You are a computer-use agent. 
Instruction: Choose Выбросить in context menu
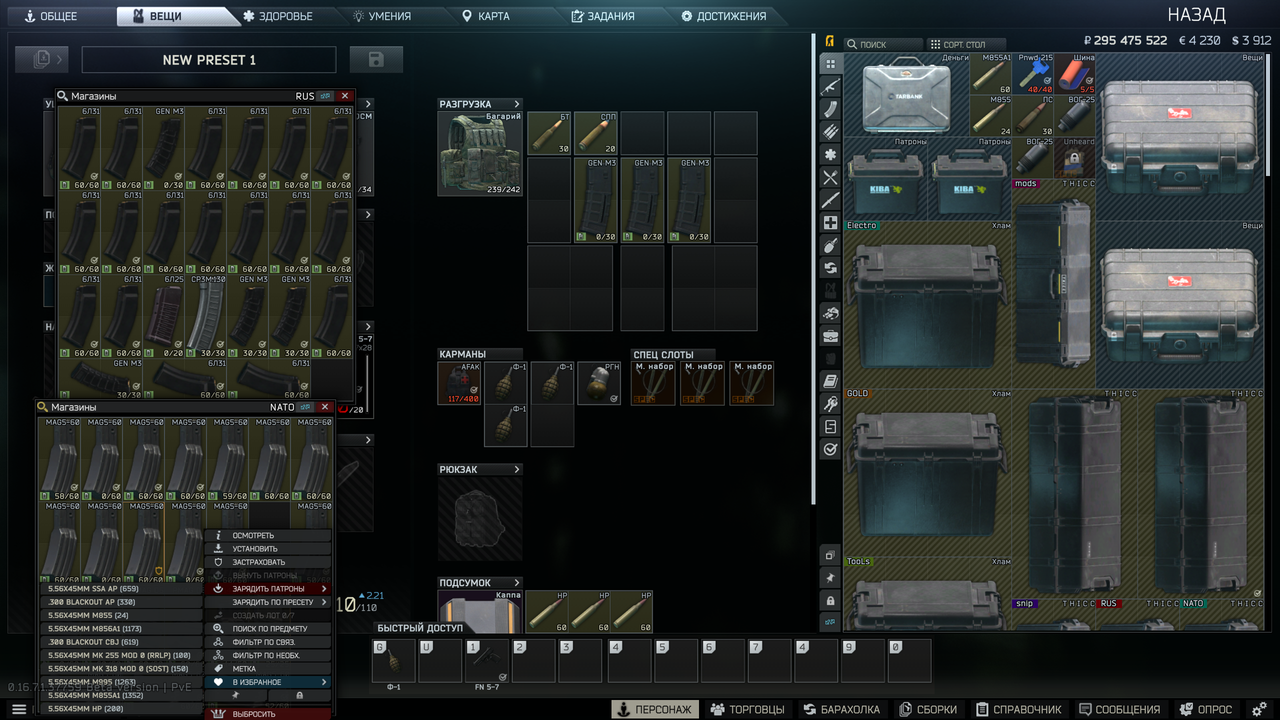[x=268, y=714]
